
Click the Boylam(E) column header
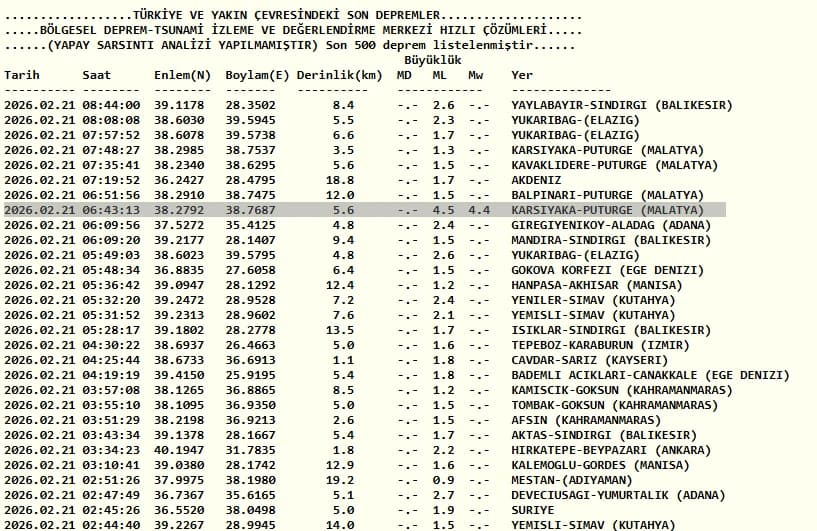click(x=257, y=75)
